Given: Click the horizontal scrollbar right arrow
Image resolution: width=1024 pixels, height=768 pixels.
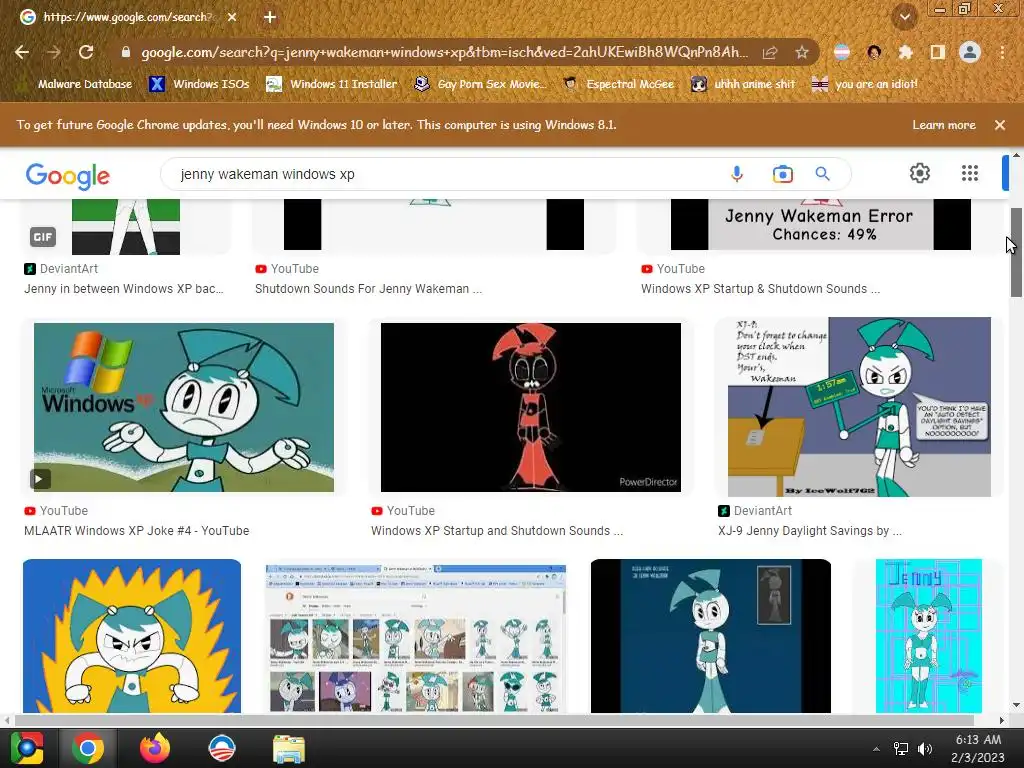Looking at the screenshot, I should [1002, 720].
